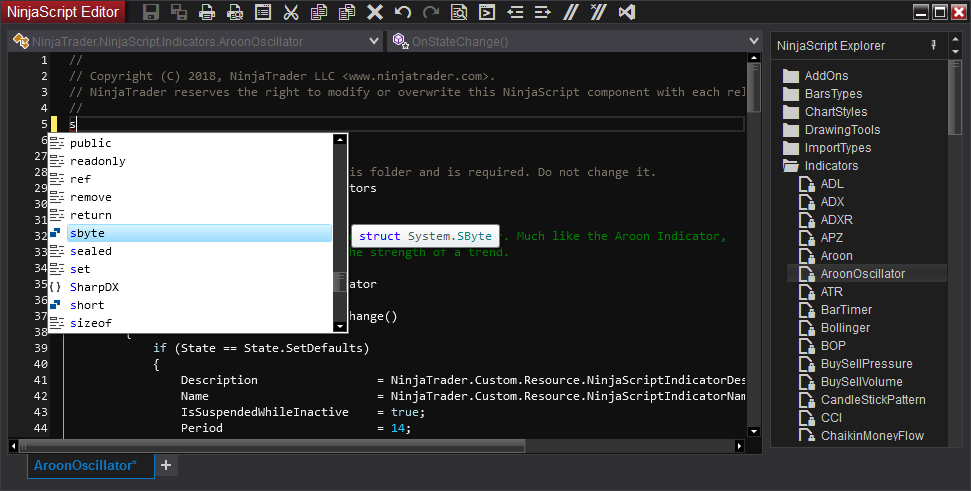This screenshot has width=971, height=491.
Task: Click the autocomplete list's scroll-down arrow
Action: tap(339, 326)
